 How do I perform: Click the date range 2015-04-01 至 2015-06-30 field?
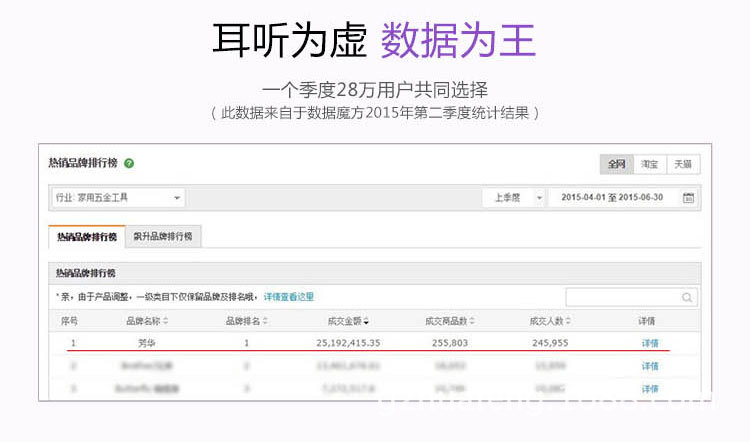click(613, 198)
